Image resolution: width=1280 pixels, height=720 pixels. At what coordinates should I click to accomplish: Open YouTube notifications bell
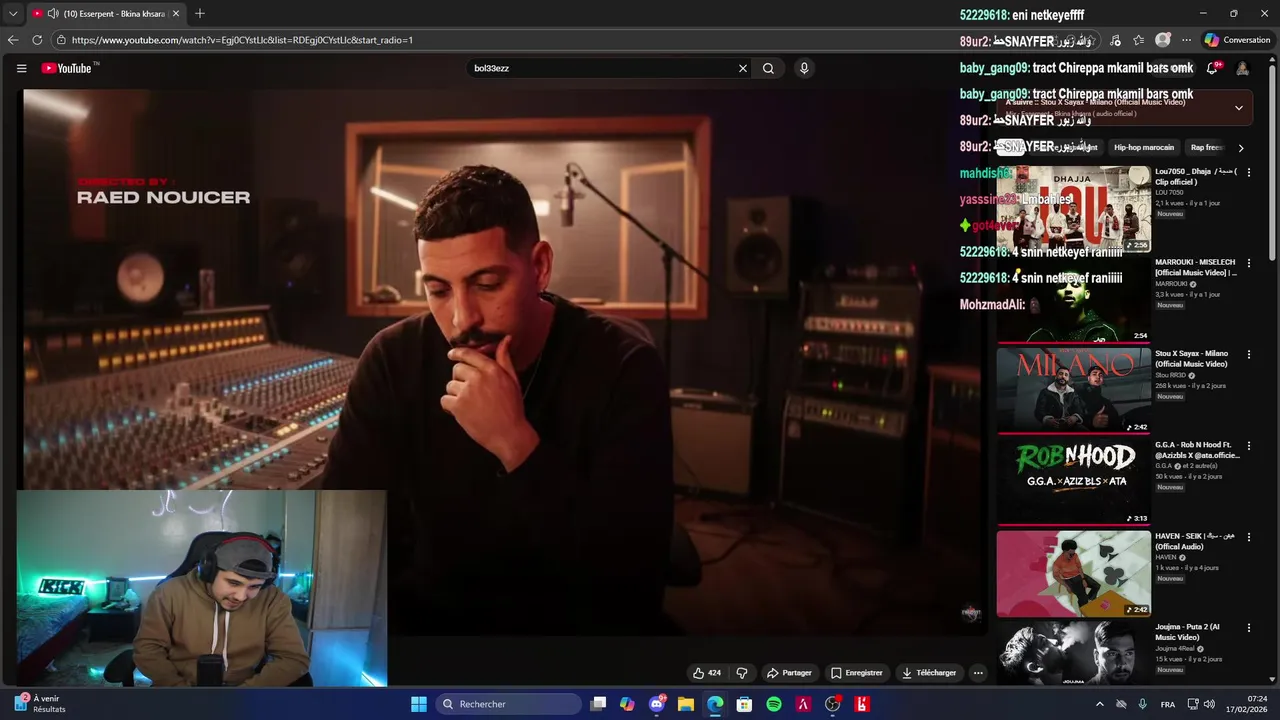pyautogui.click(x=1212, y=68)
